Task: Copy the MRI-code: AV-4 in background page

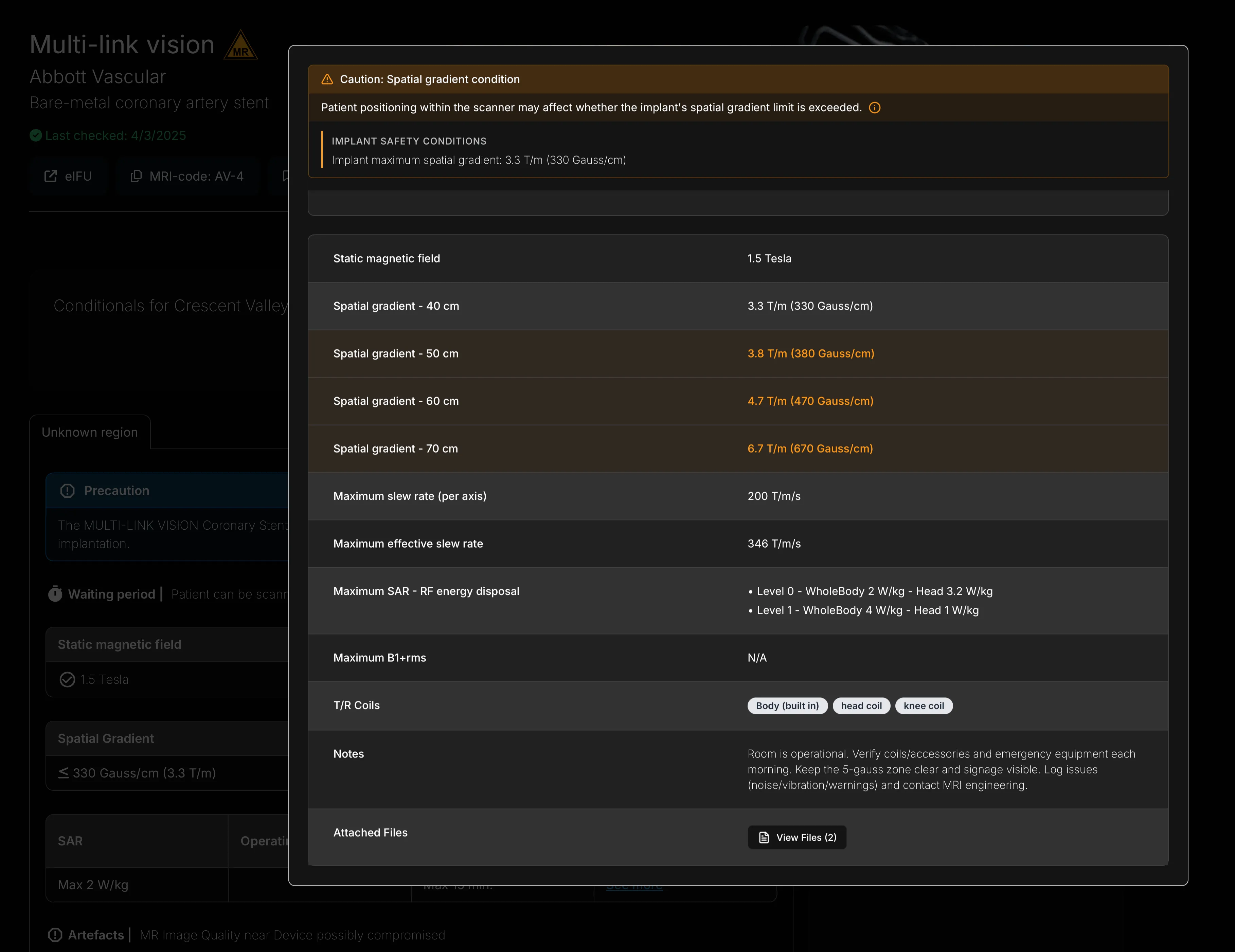Action: tap(187, 177)
